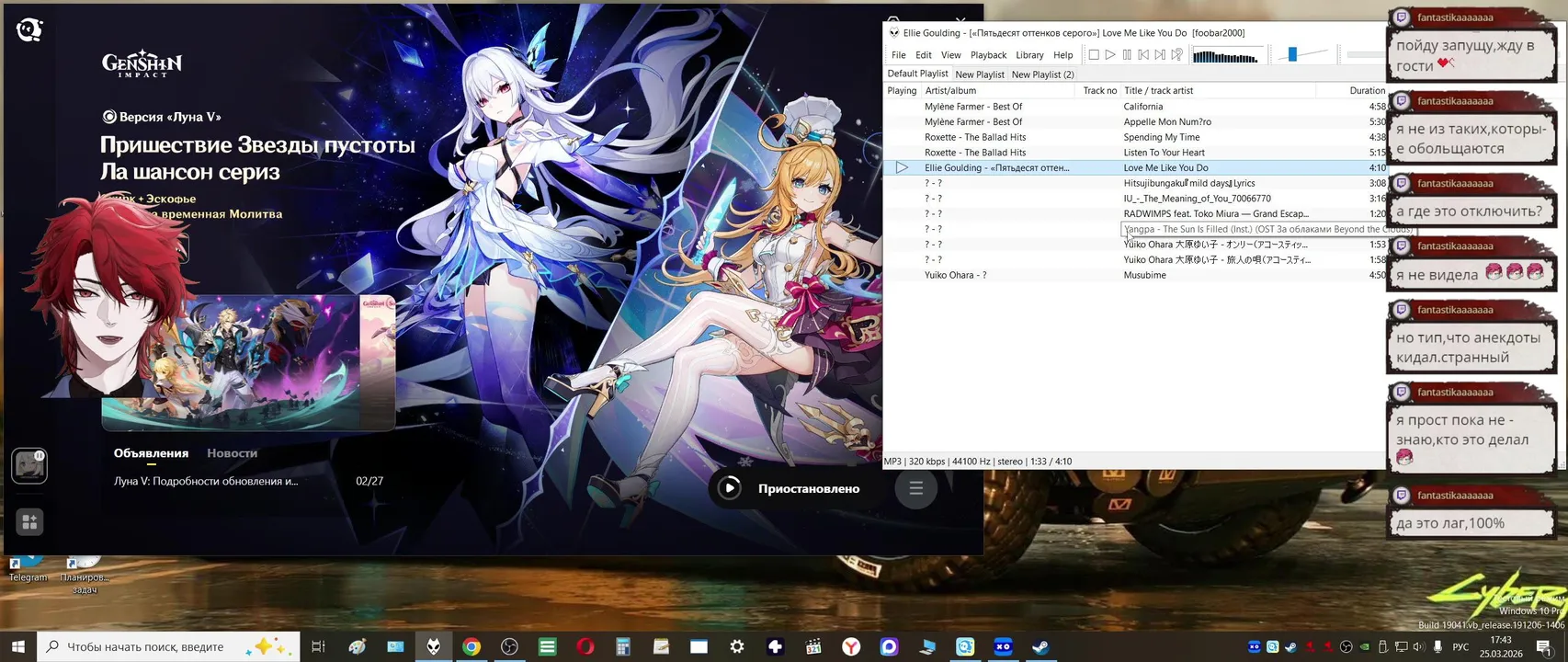Open the Edit menu in foobar2000
Image resolution: width=1568 pixels, height=662 pixels.
(x=924, y=55)
